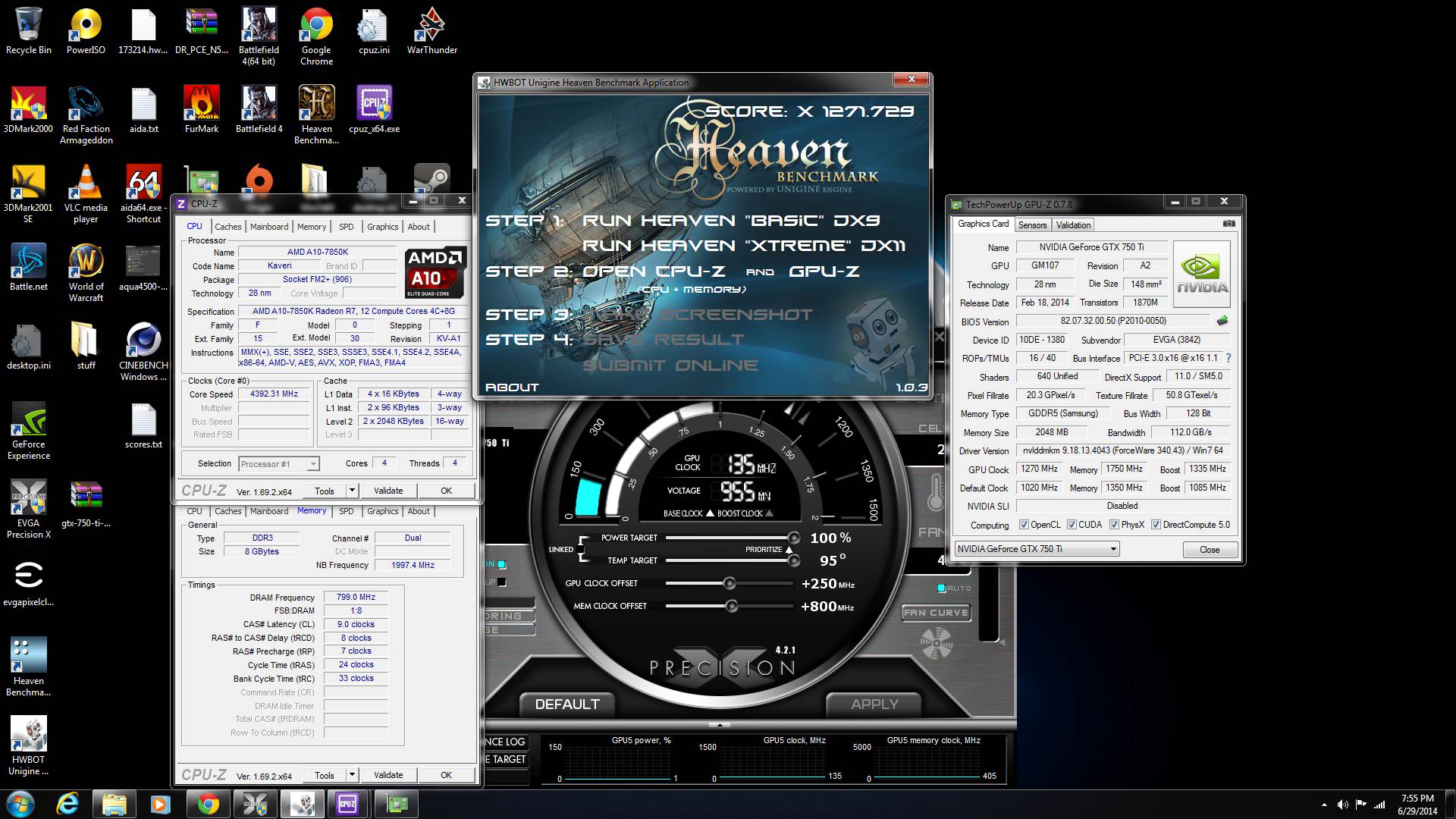This screenshot has width=1456, height=819.
Task: Toggle the PhysX checkbox in GPU-Z
Action: [1114, 525]
